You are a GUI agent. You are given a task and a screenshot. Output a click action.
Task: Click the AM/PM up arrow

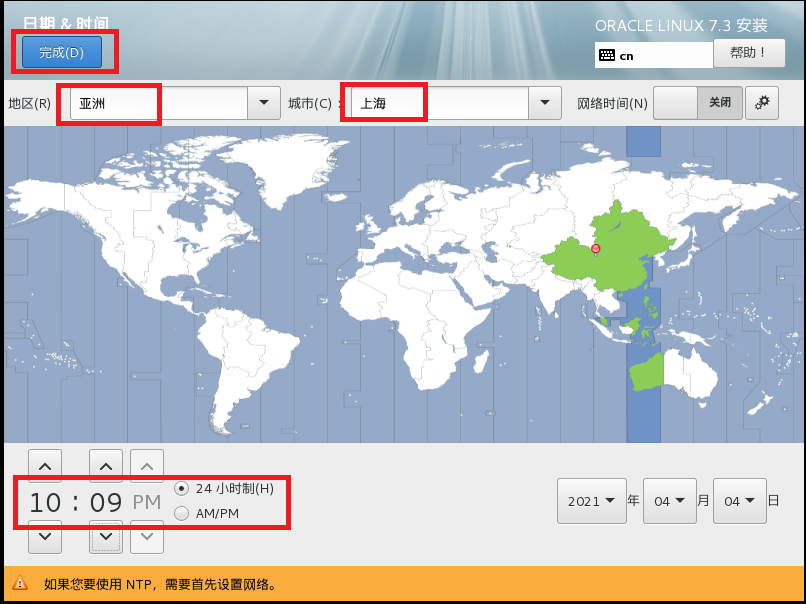[x=147, y=466]
